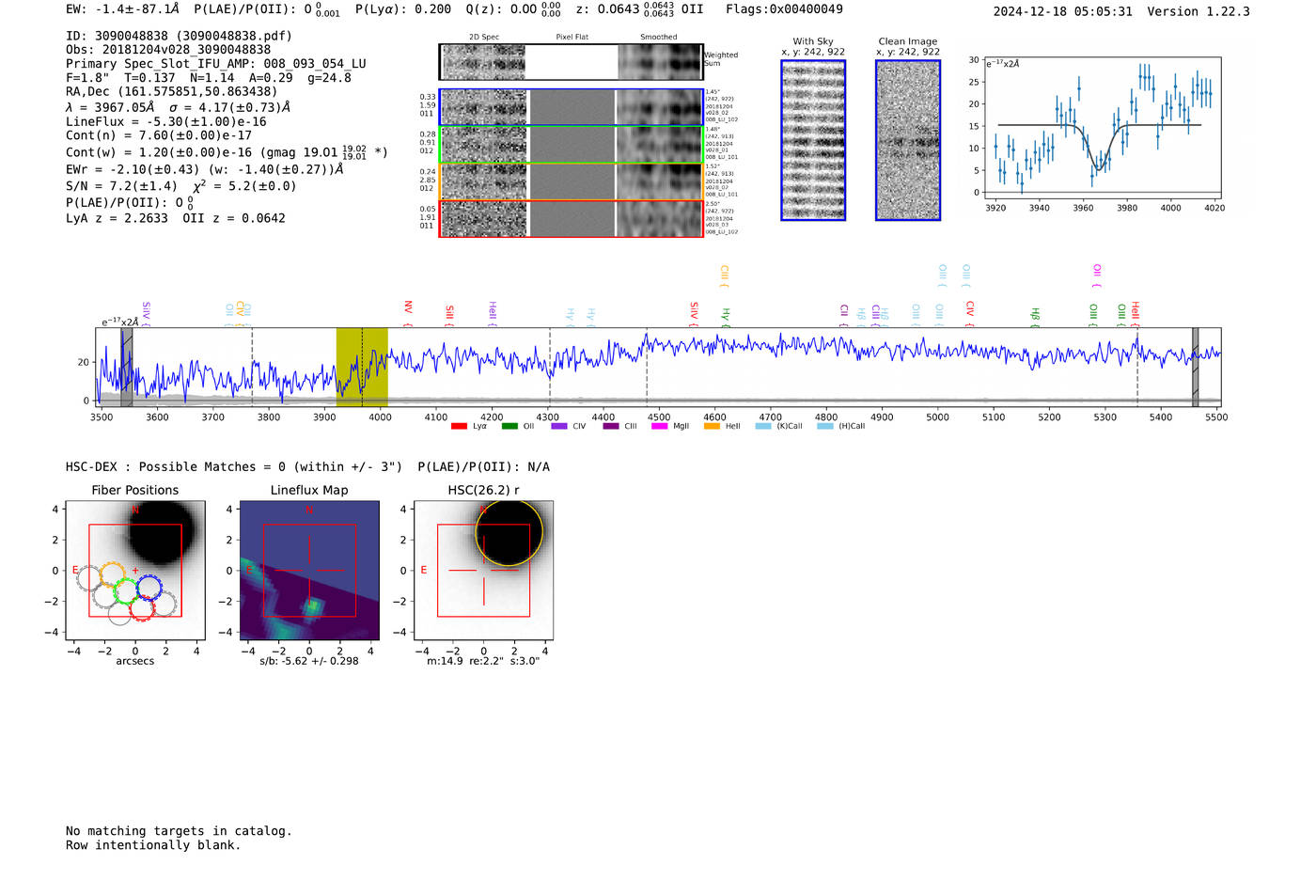The height and width of the screenshot is (896, 1316).
Task: Open the With Sky image thumbnail
Action: point(813,140)
